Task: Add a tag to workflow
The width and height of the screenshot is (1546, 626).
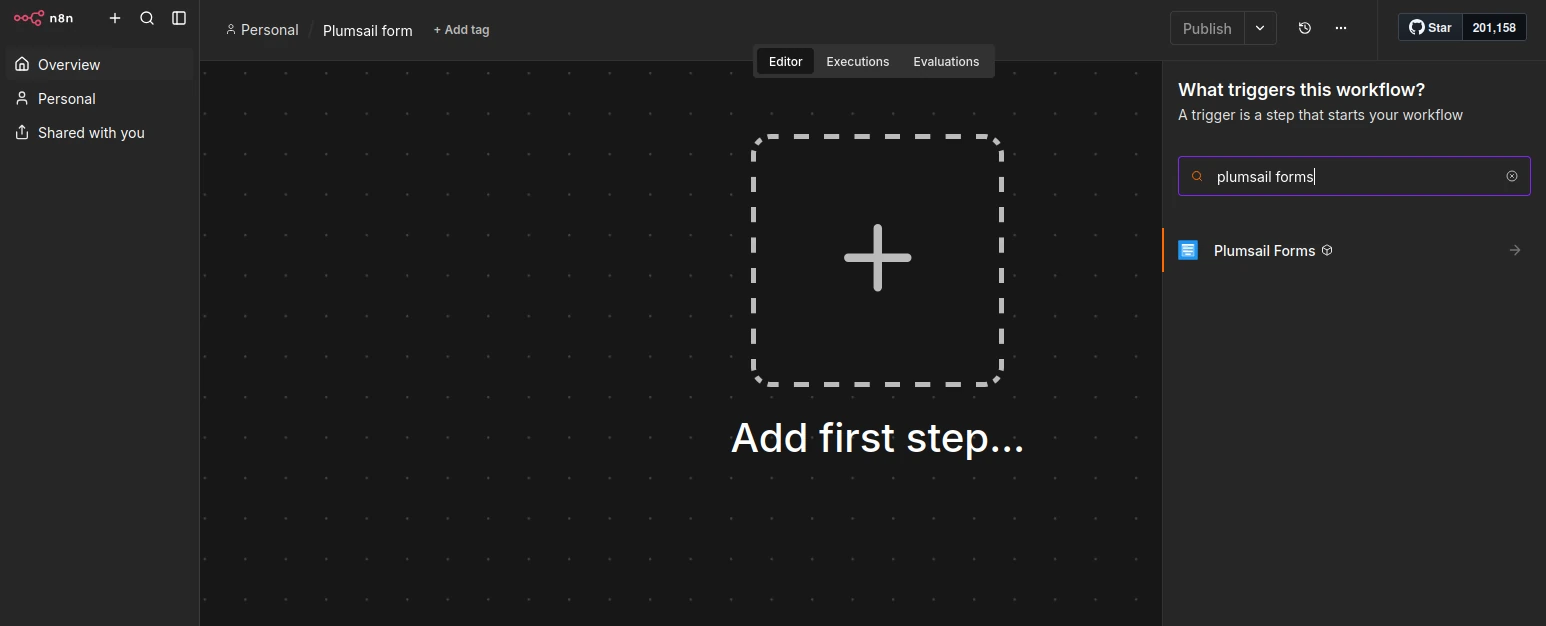Action: coord(461,30)
